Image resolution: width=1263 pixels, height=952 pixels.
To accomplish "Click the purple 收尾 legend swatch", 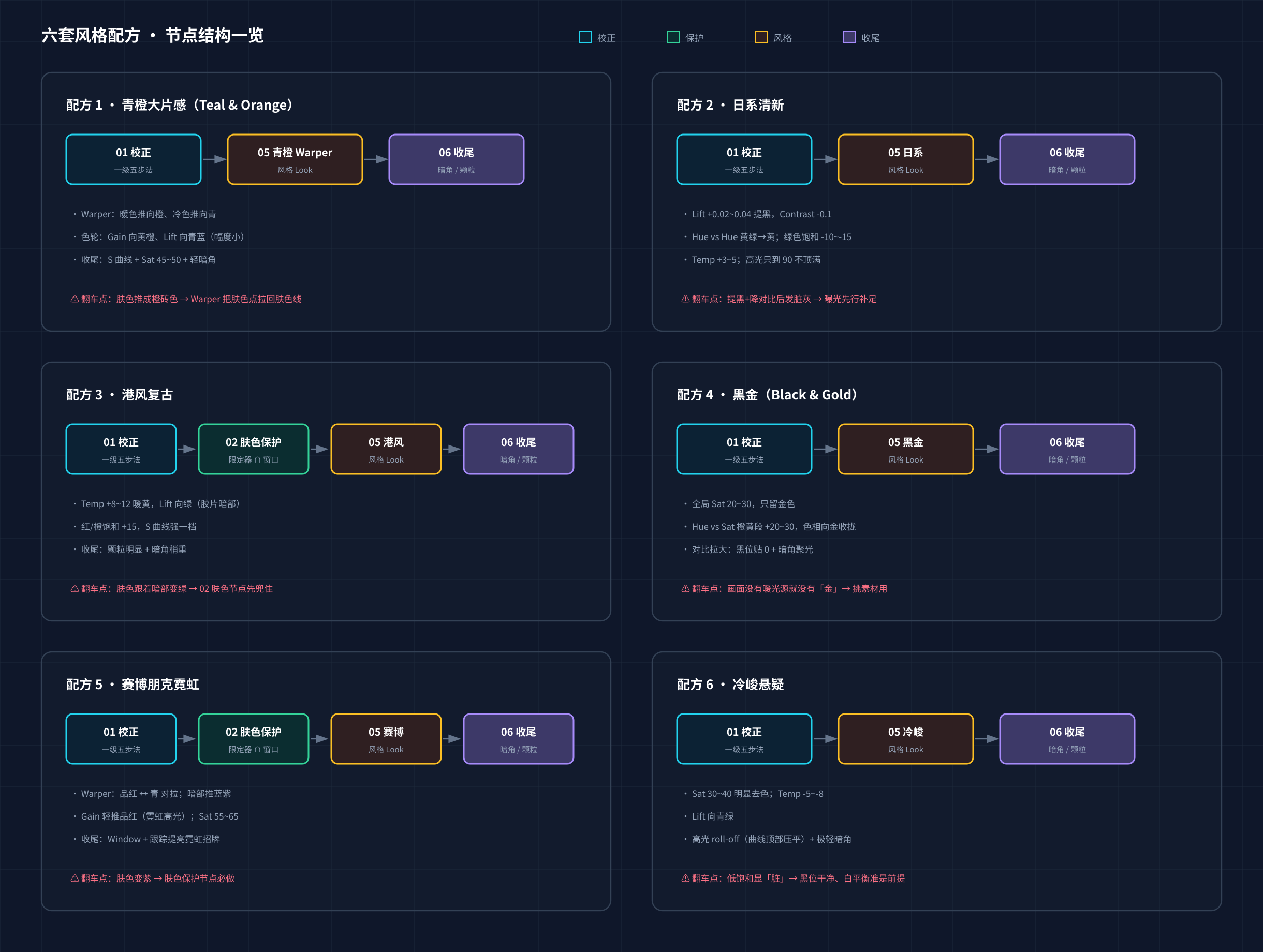I will click(x=849, y=37).
